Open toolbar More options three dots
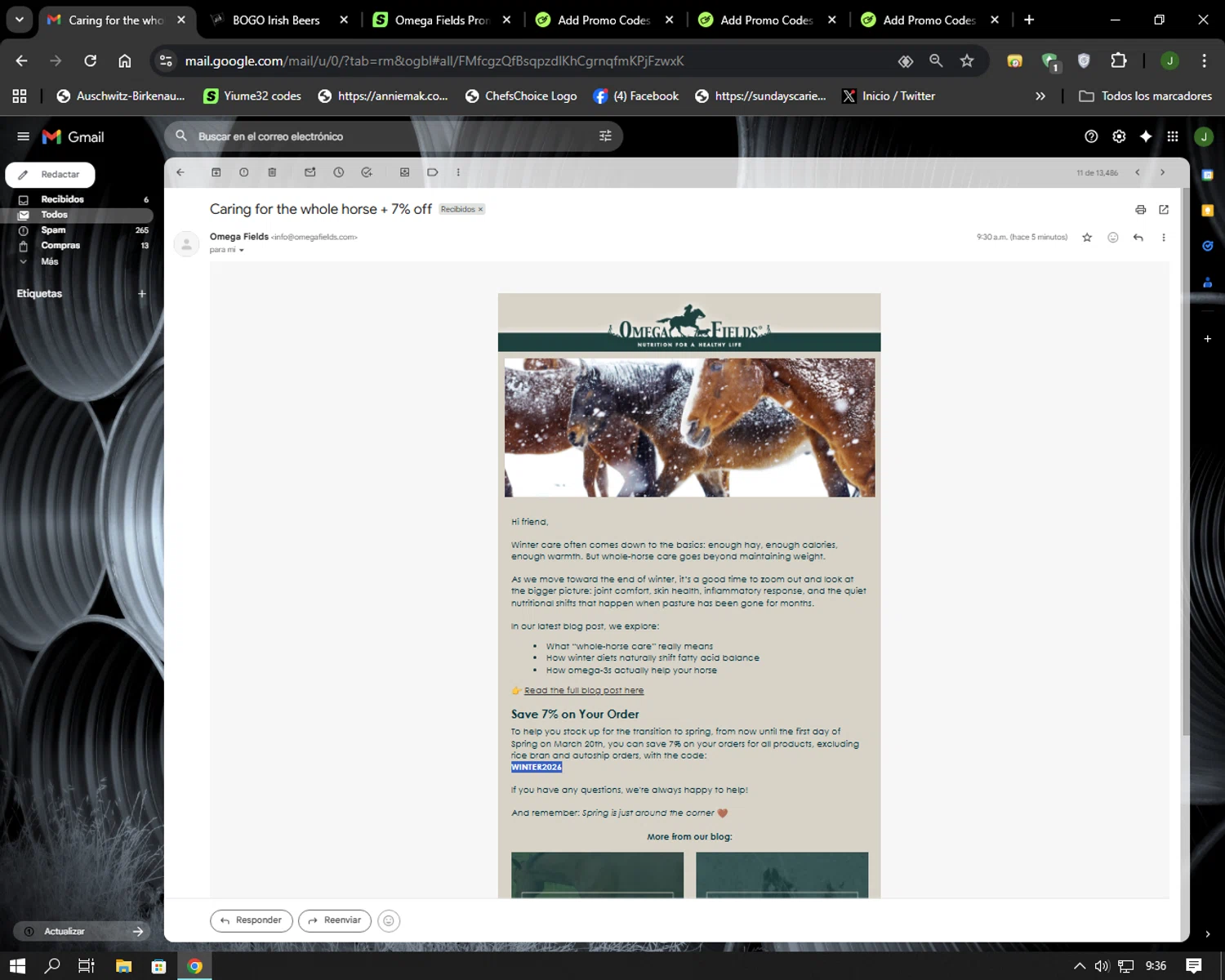Viewport: 1225px width, 980px height. (458, 172)
